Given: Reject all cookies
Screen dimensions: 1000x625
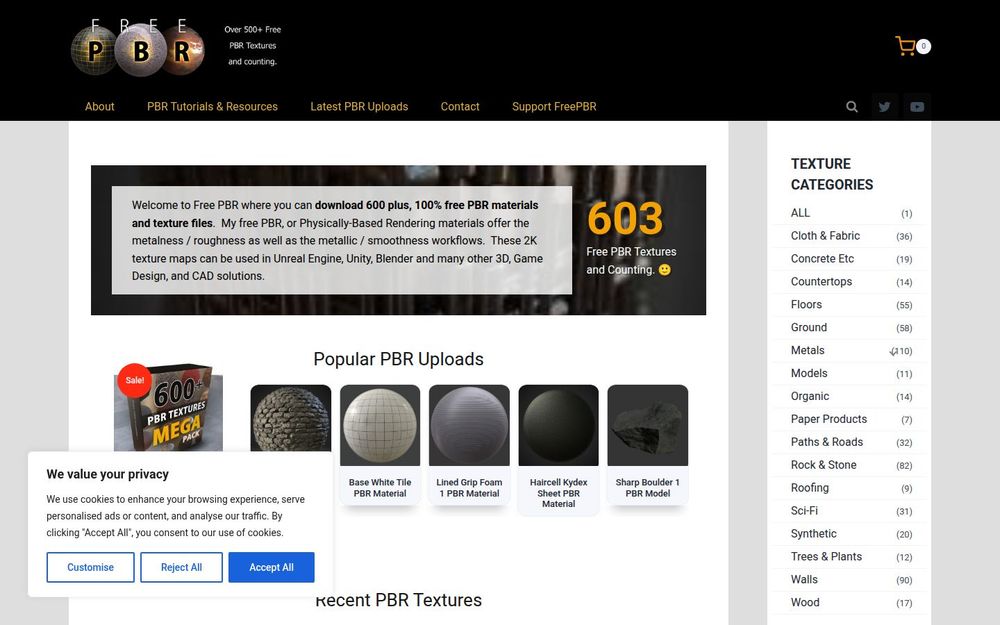Looking at the screenshot, I should [x=181, y=567].
